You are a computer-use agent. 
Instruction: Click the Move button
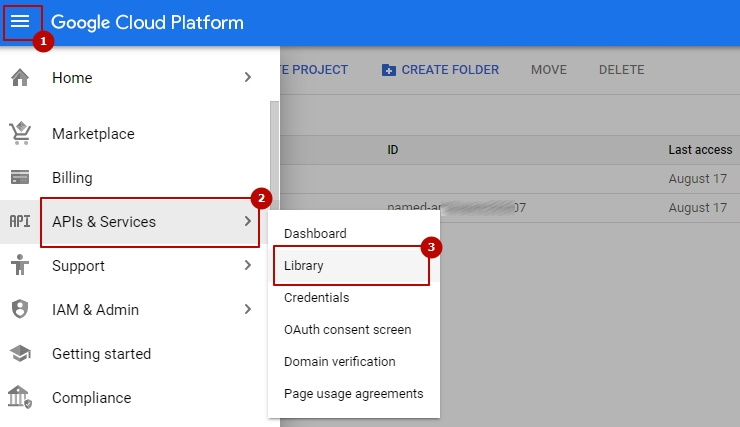click(549, 70)
